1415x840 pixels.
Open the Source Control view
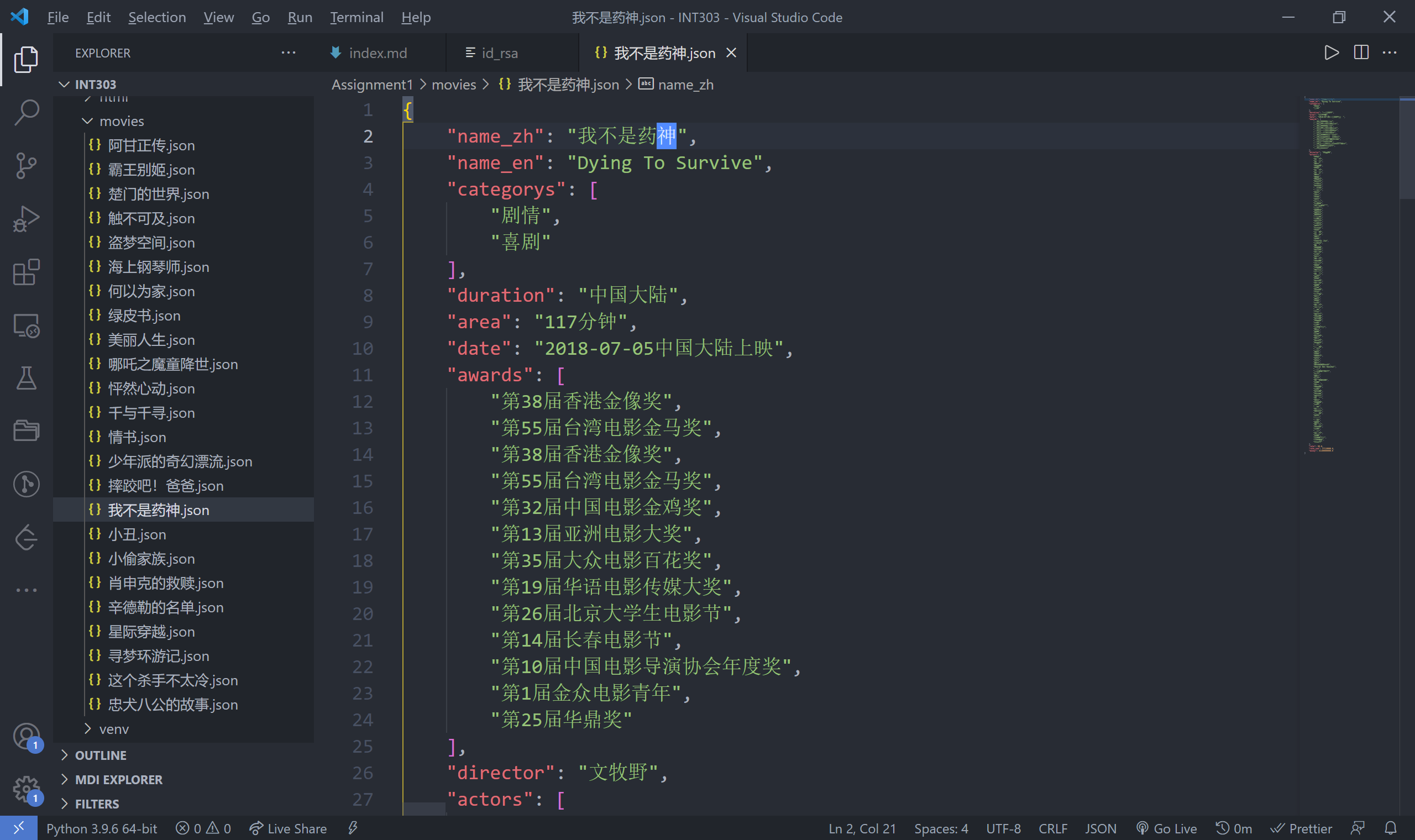(26, 165)
